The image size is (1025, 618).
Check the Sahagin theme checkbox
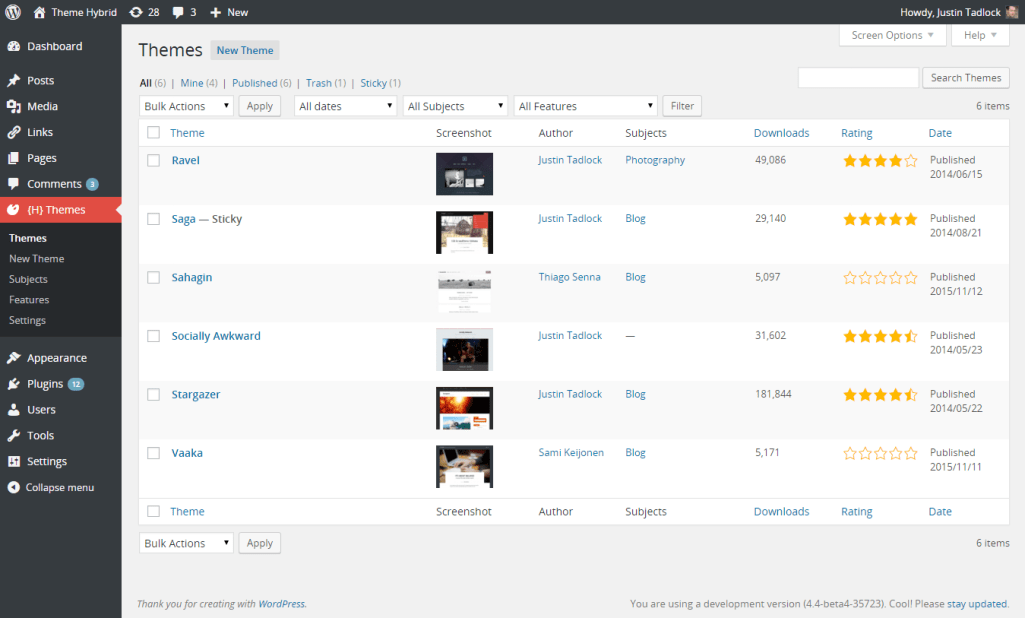[x=154, y=277]
